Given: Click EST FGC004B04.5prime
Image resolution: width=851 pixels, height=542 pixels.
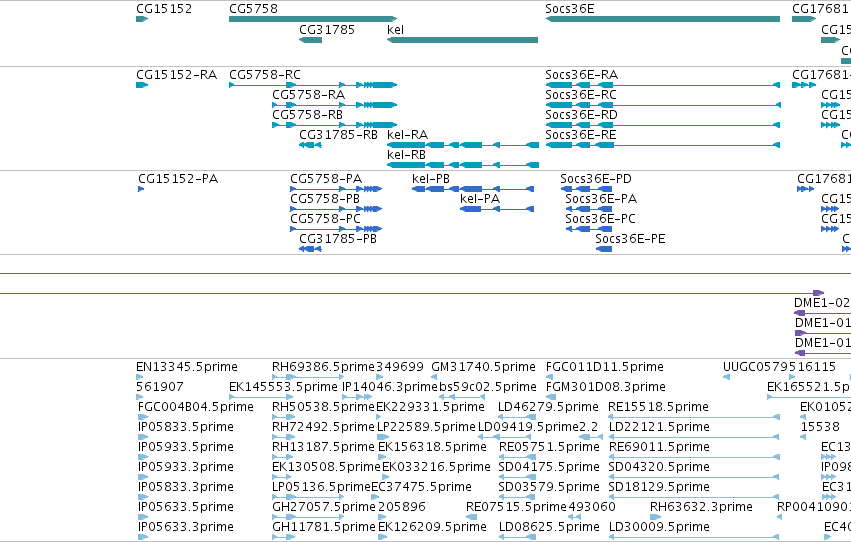Looking at the screenshot, I should click(x=196, y=407).
